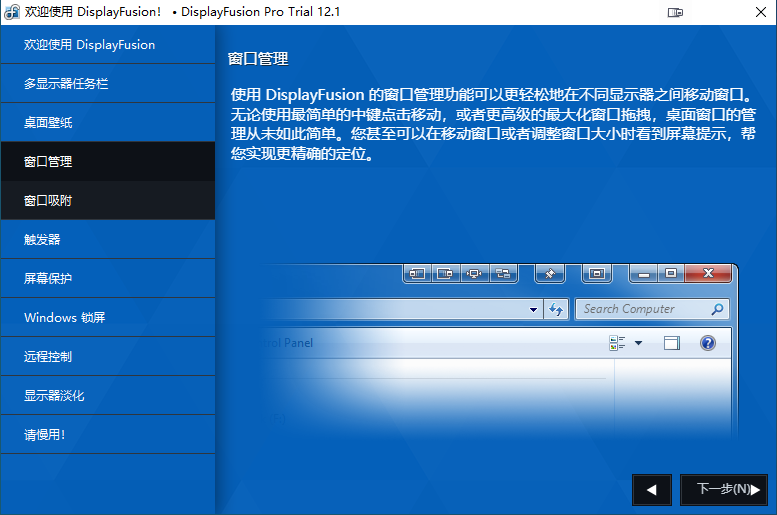Select Windows 锁屏 sidebar entry
This screenshot has width=777, height=515.
pos(108,317)
